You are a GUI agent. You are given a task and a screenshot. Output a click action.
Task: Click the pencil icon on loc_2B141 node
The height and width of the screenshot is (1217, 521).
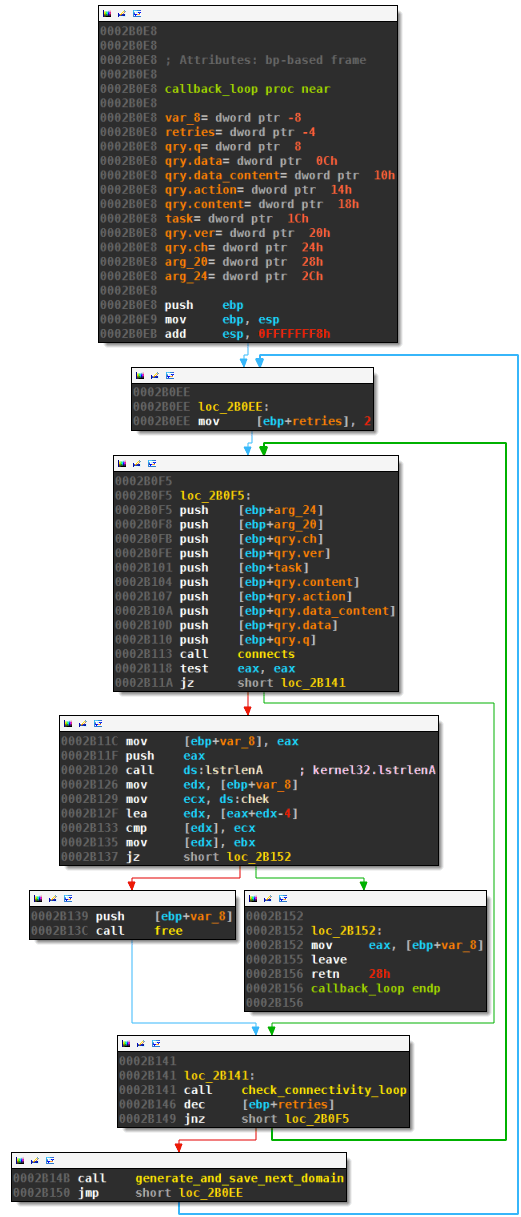[x=140, y=1045]
